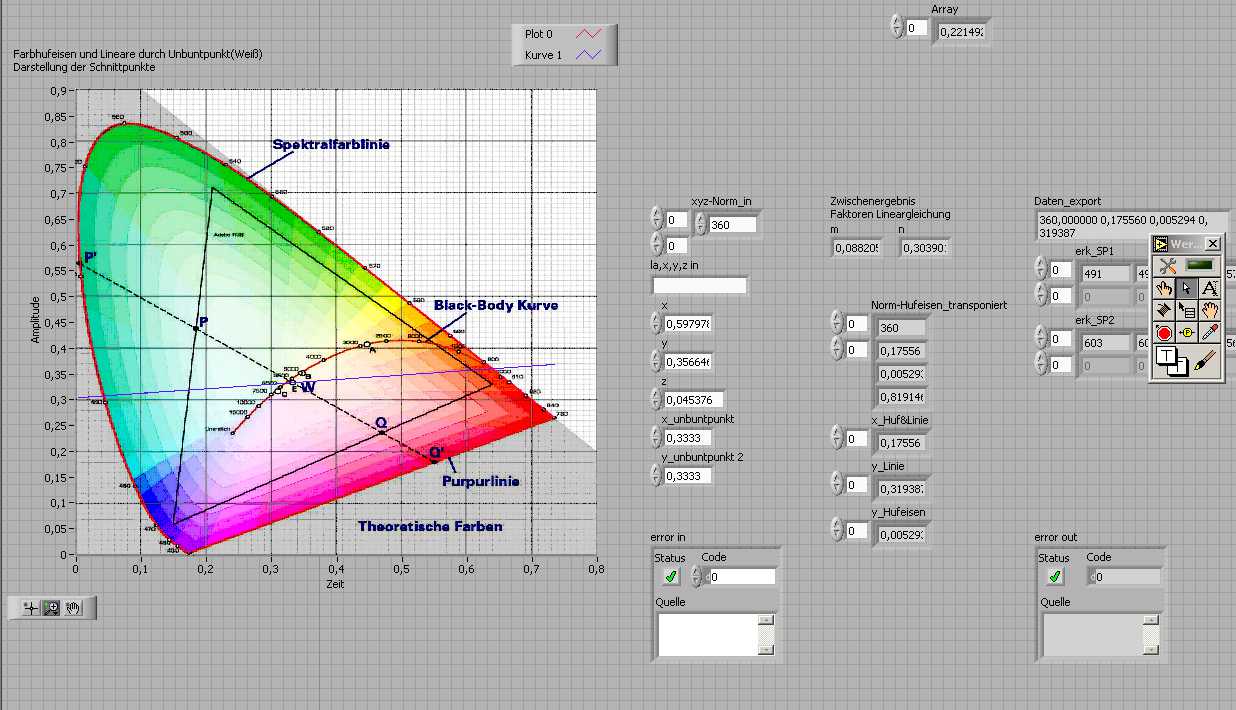
Task: Select the Object Shortcut Menu tool
Action: tap(1187, 310)
